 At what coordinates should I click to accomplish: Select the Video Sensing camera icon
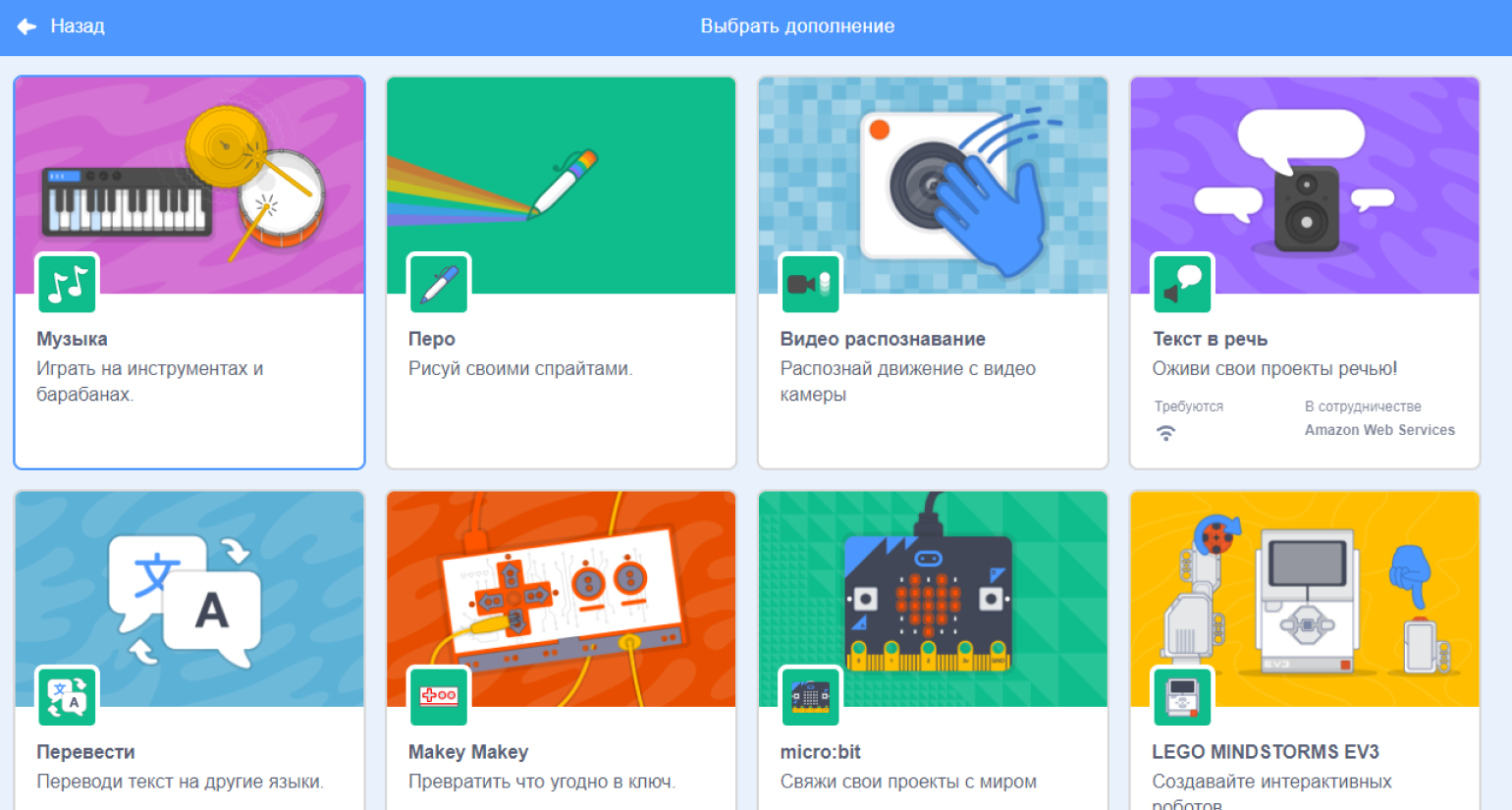(811, 284)
